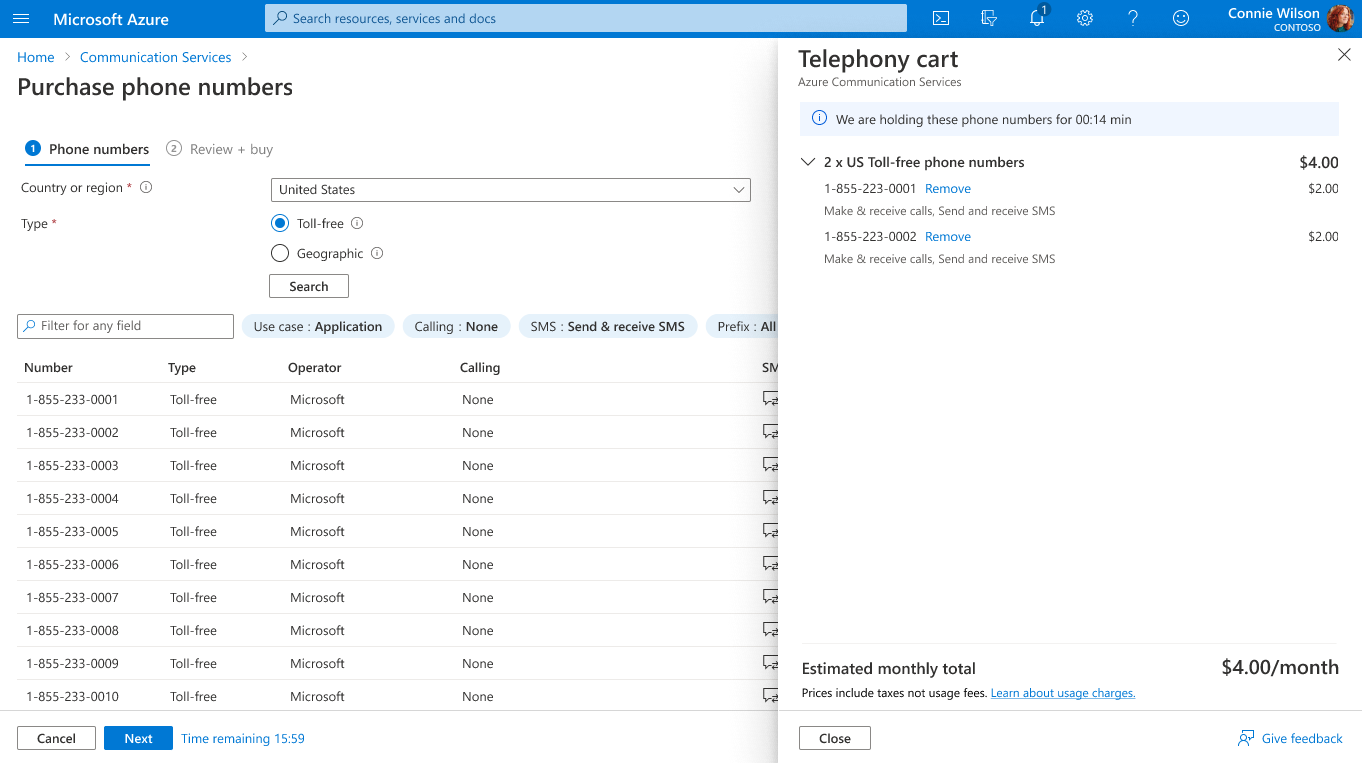The height and width of the screenshot is (763, 1362).
Task: Open the help question mark icon
Action: 1133,19
